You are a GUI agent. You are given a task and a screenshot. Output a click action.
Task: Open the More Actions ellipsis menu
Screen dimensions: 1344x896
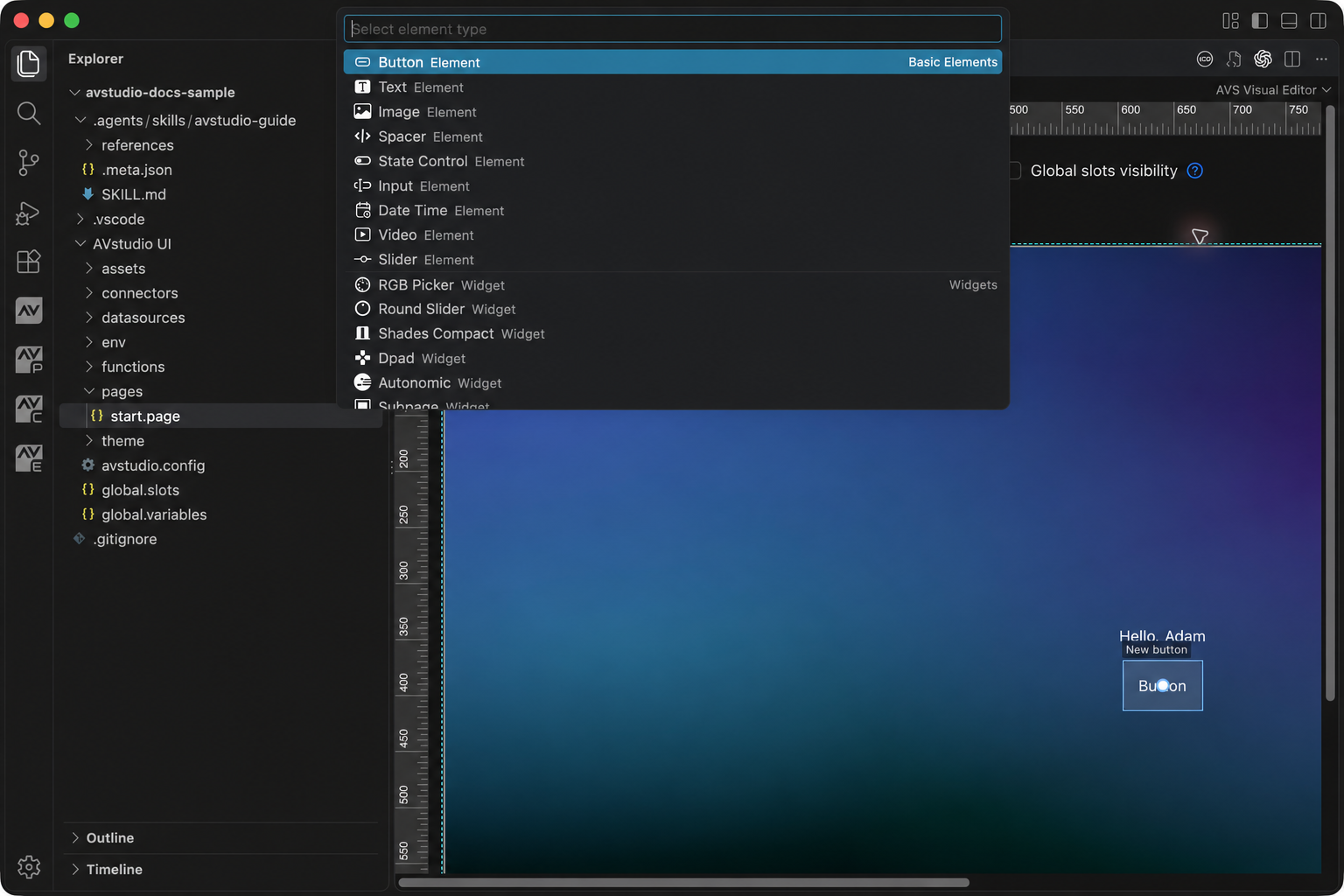[1321, 59]
